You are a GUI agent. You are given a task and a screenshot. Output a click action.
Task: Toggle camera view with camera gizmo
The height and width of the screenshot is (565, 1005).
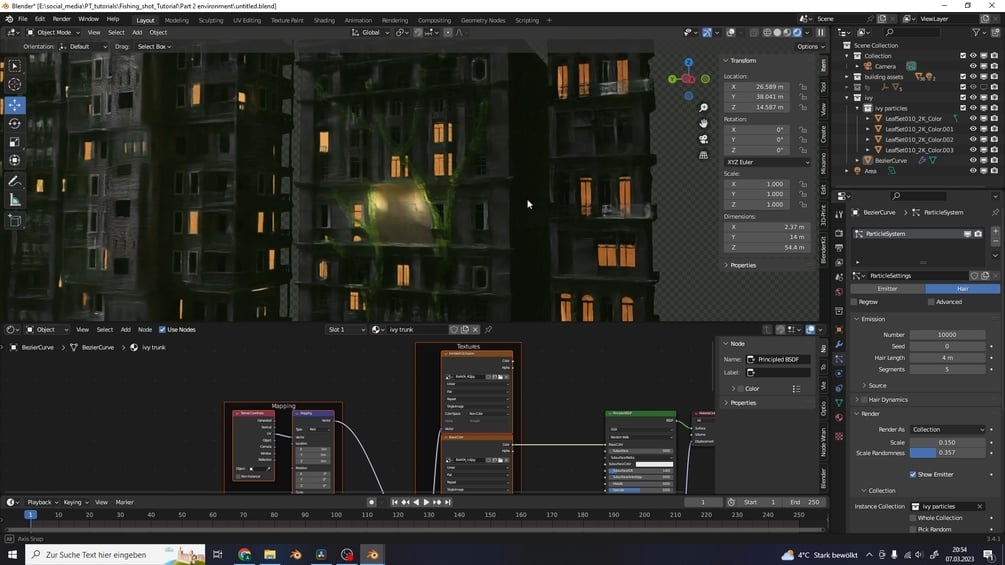[704, 139]
